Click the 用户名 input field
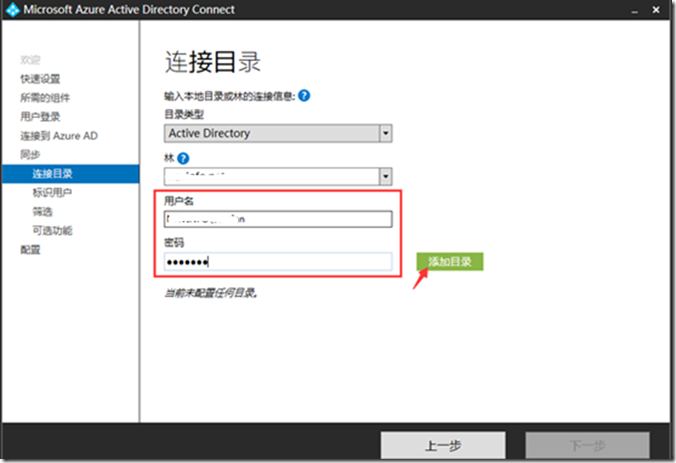 [278, 219]
